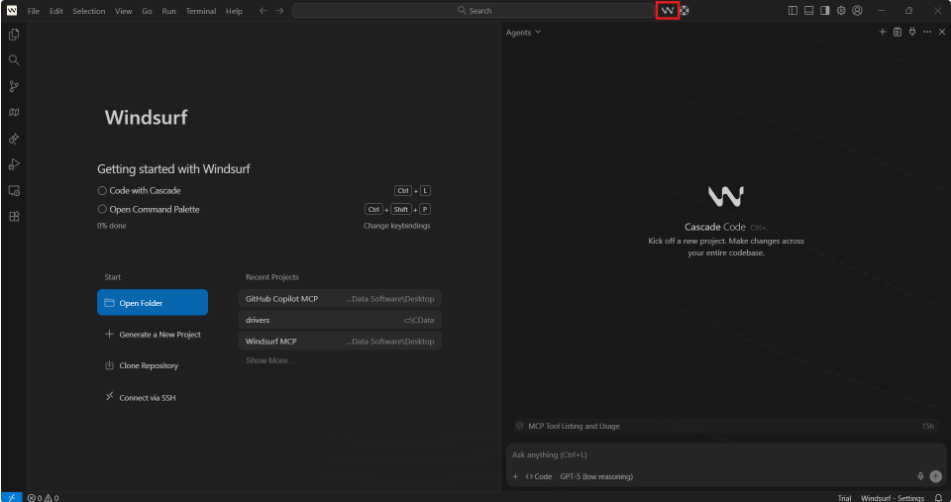The width and height of the screenshot is (951, 502).
Task: Open the Source Control view
Action: tap(14, 86)
